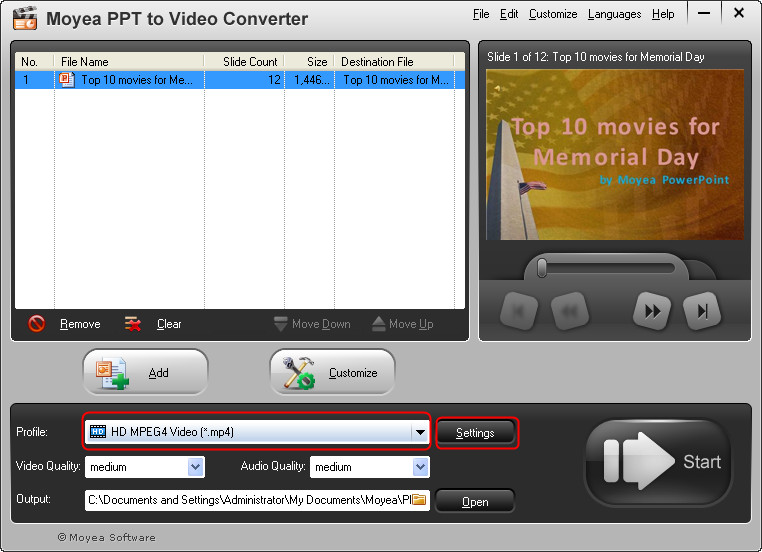Open the Help menu
This screenshot has width=762, height=552.
coord(663,14)
